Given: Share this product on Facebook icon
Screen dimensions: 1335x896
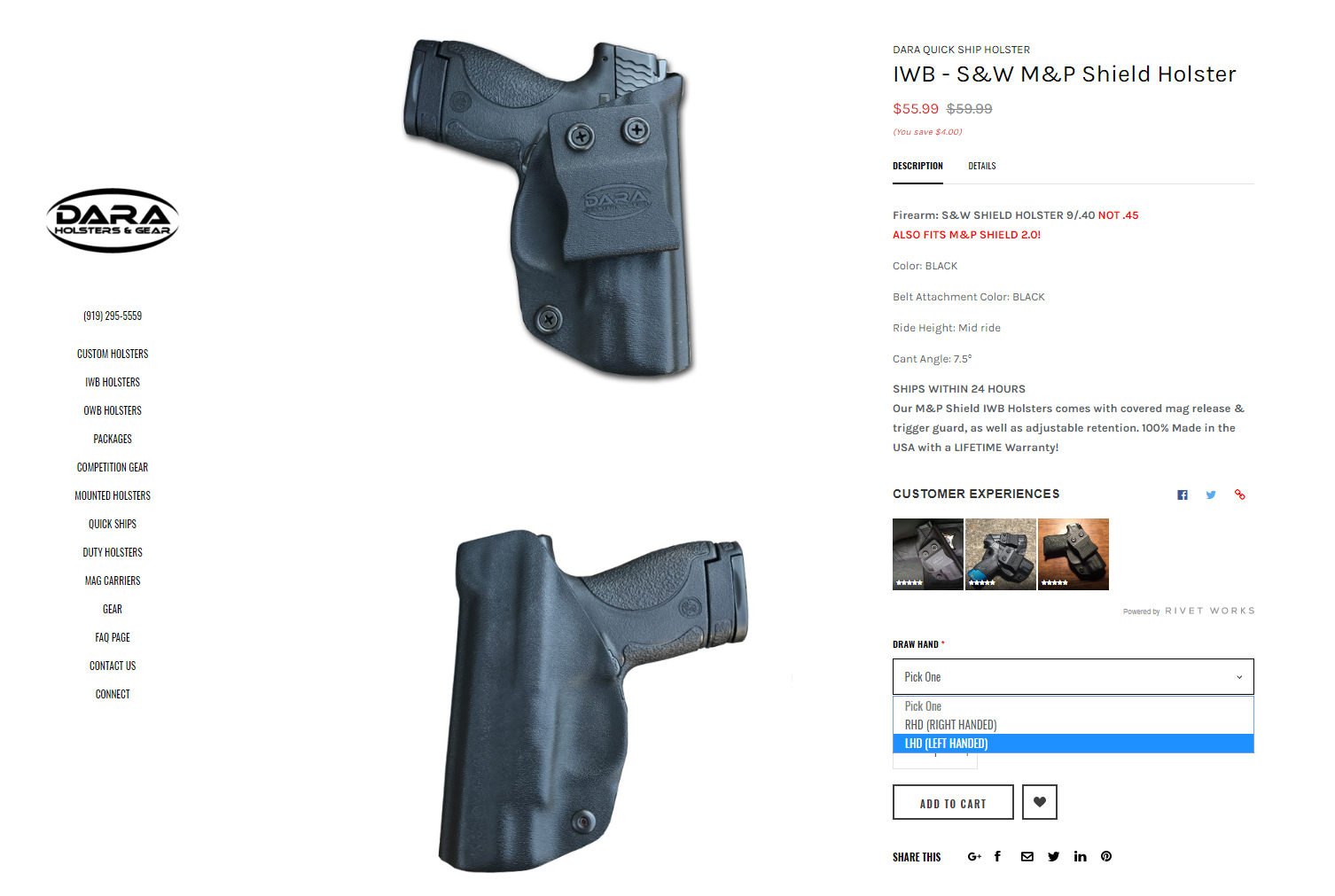Looking at the screenshot, I should pos(997,856).
